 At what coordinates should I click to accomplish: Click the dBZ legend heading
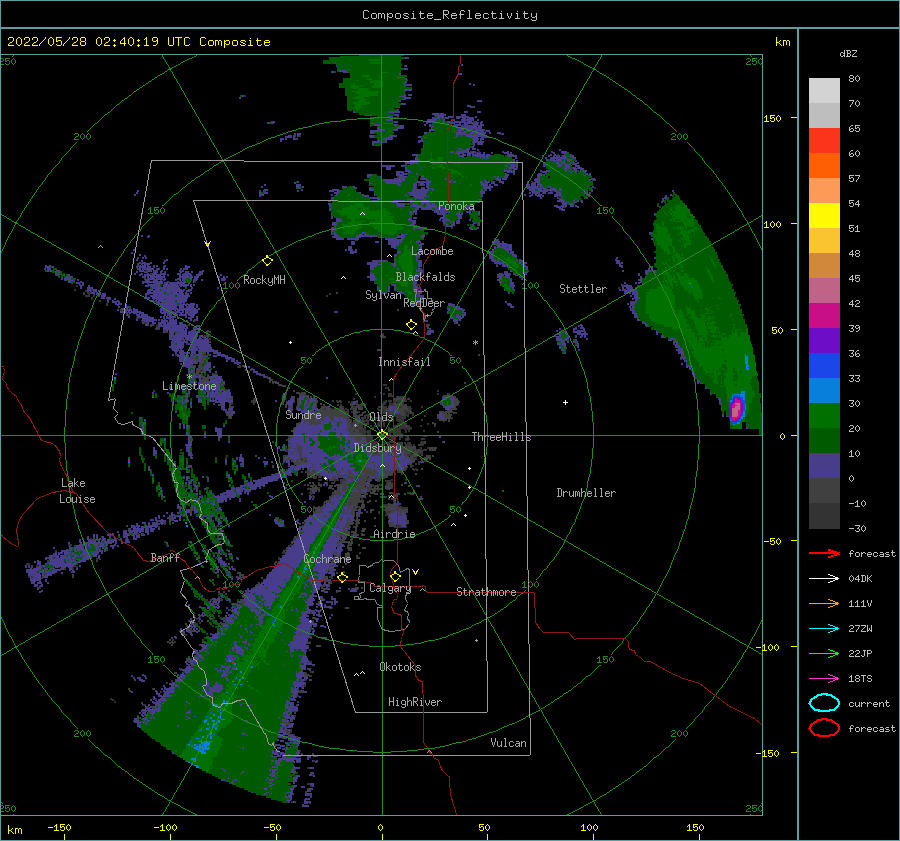(x=848, y=53)
